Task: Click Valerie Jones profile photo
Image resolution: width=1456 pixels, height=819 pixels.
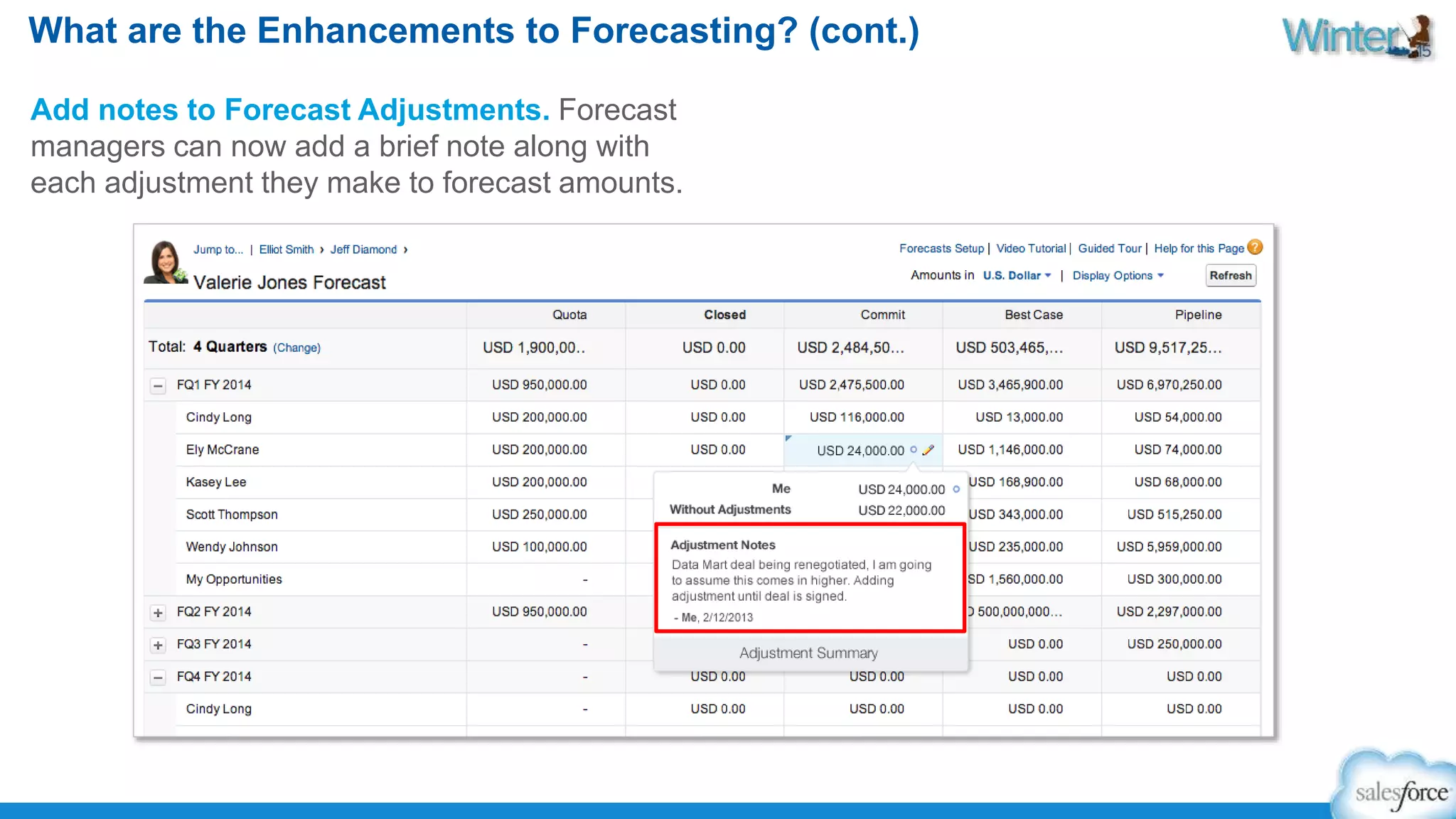Action: click(165, 262)
